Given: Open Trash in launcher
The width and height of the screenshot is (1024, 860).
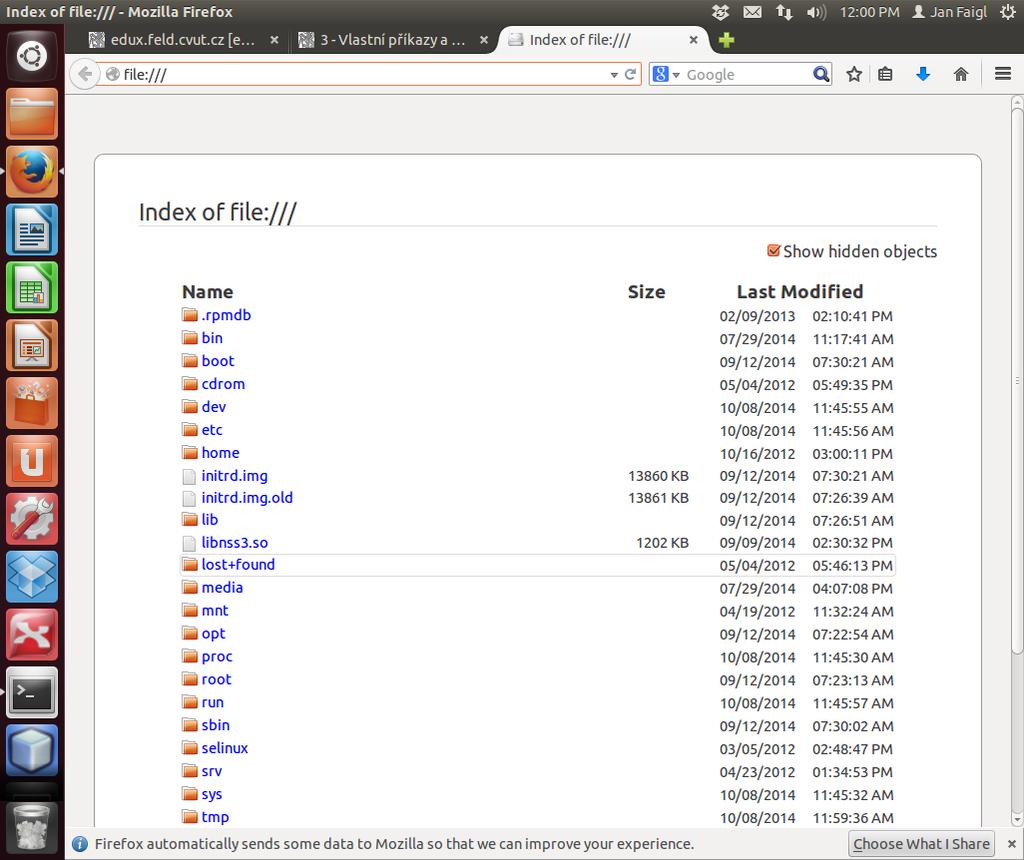Looking at the screenshot, I should (31, 827).
